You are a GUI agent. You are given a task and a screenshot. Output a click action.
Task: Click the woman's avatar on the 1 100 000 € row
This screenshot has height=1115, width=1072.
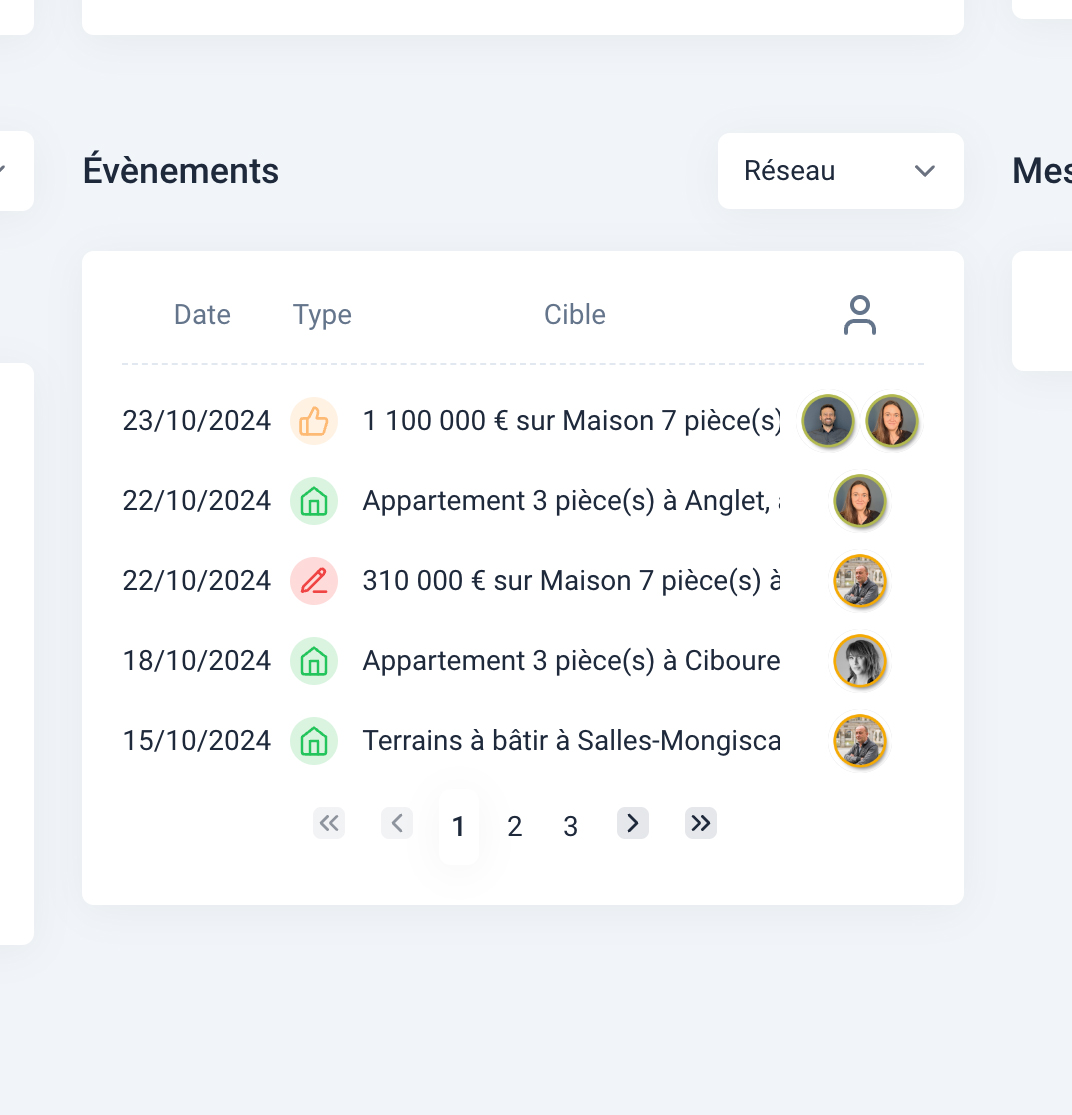(x=891, y=421)
